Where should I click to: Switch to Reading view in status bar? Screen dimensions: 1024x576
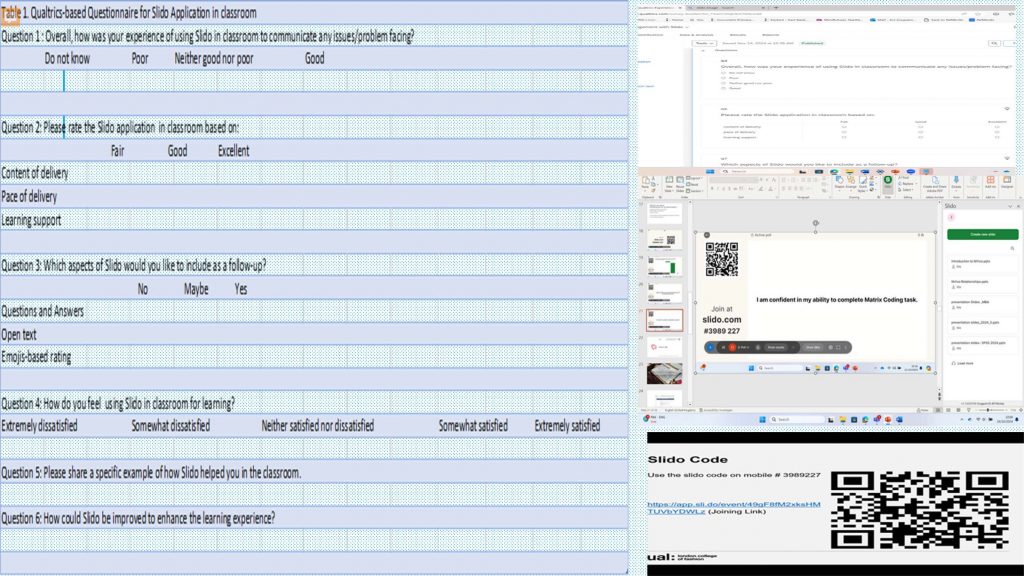959,410
